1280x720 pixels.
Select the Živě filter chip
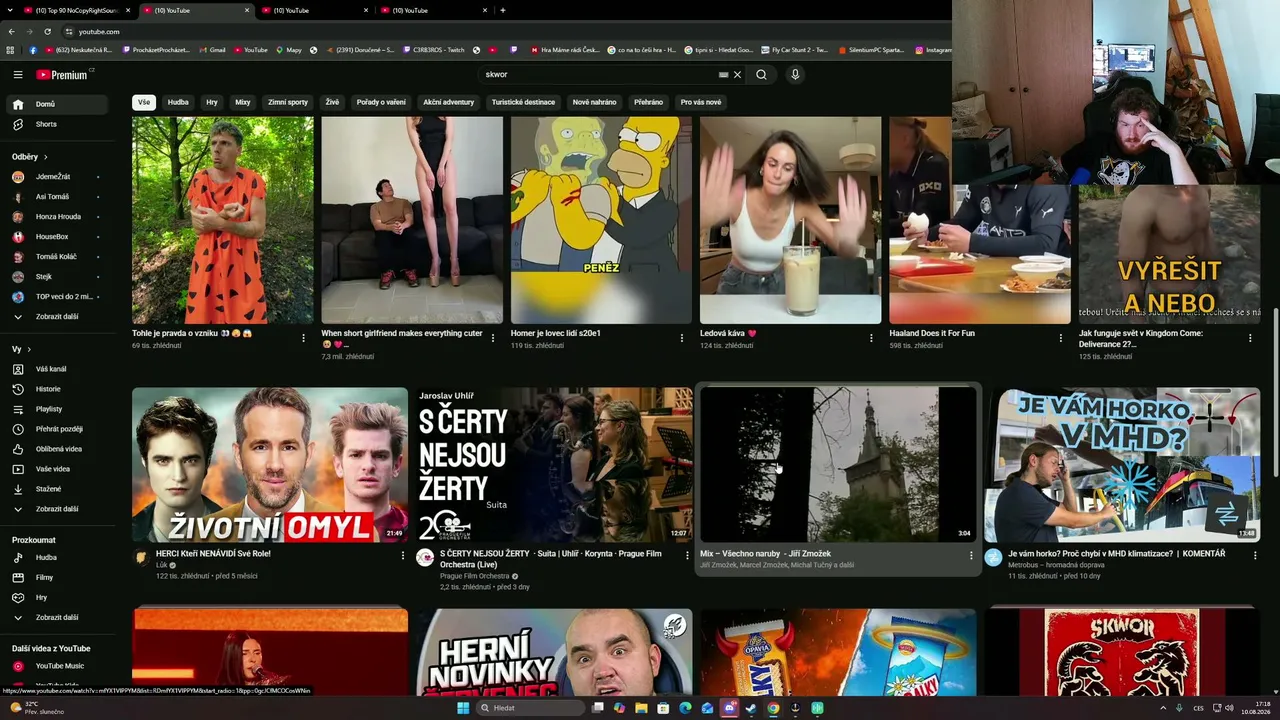[332, 102]
